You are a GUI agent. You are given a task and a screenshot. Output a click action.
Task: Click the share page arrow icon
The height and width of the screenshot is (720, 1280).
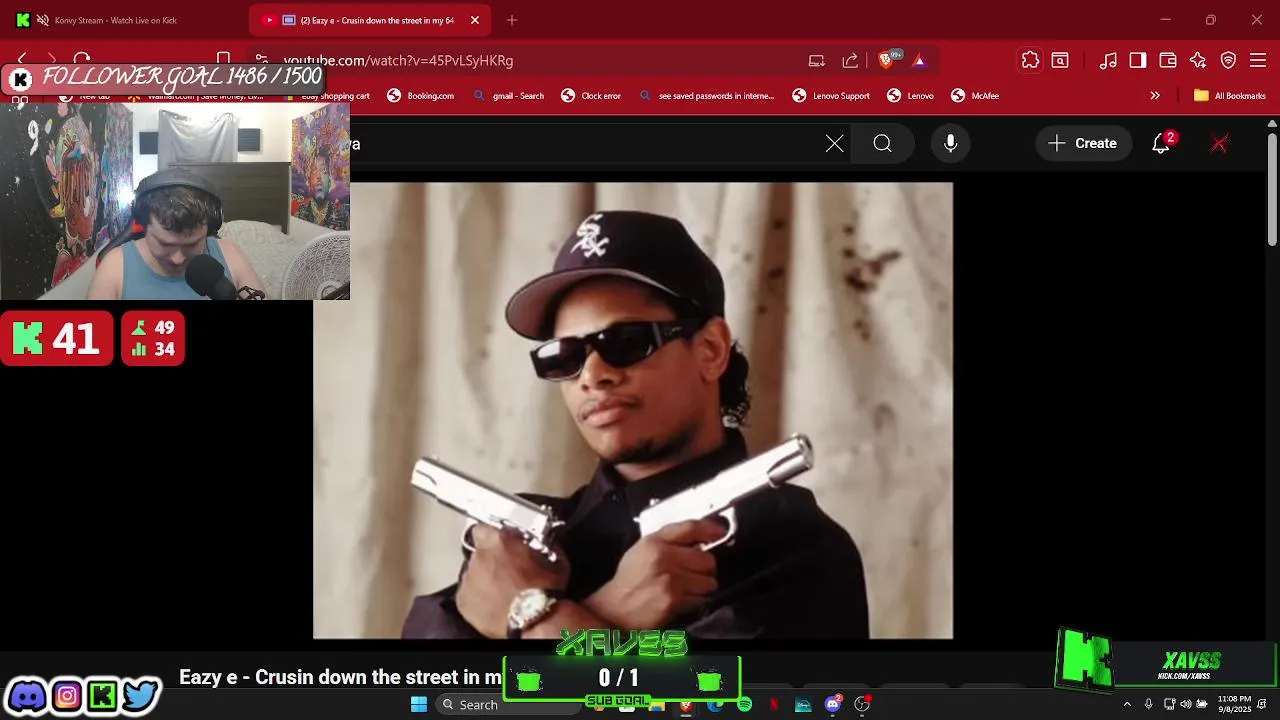pos(850,60)
